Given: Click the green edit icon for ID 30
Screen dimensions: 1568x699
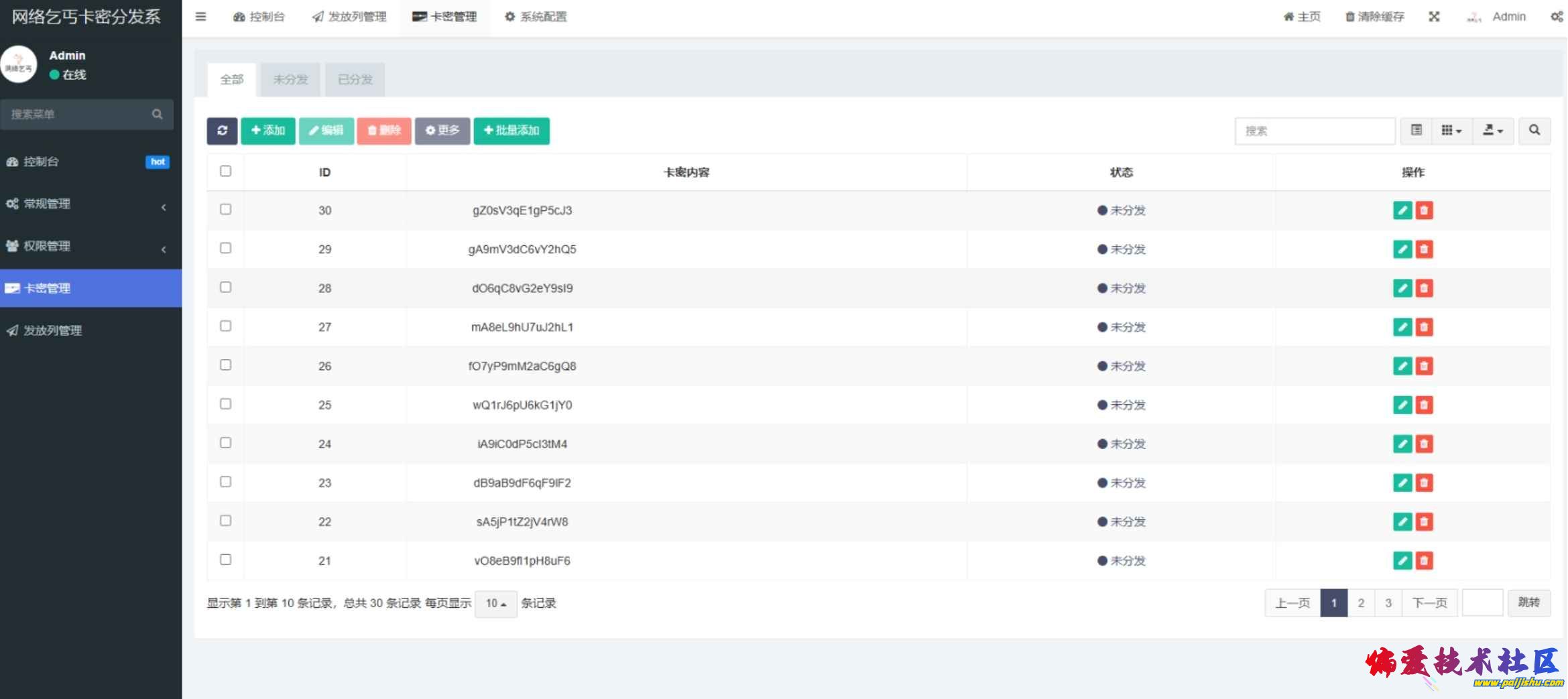Looking at the screenshot, I should [x=1402, y=210].
